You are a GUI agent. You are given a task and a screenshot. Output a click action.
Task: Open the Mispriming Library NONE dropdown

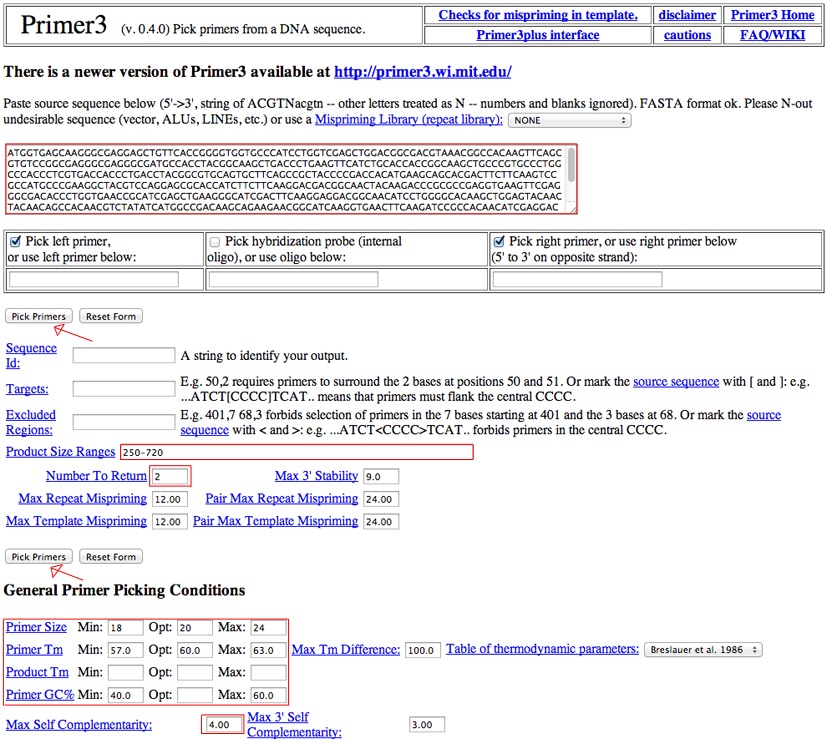point(570,120)
